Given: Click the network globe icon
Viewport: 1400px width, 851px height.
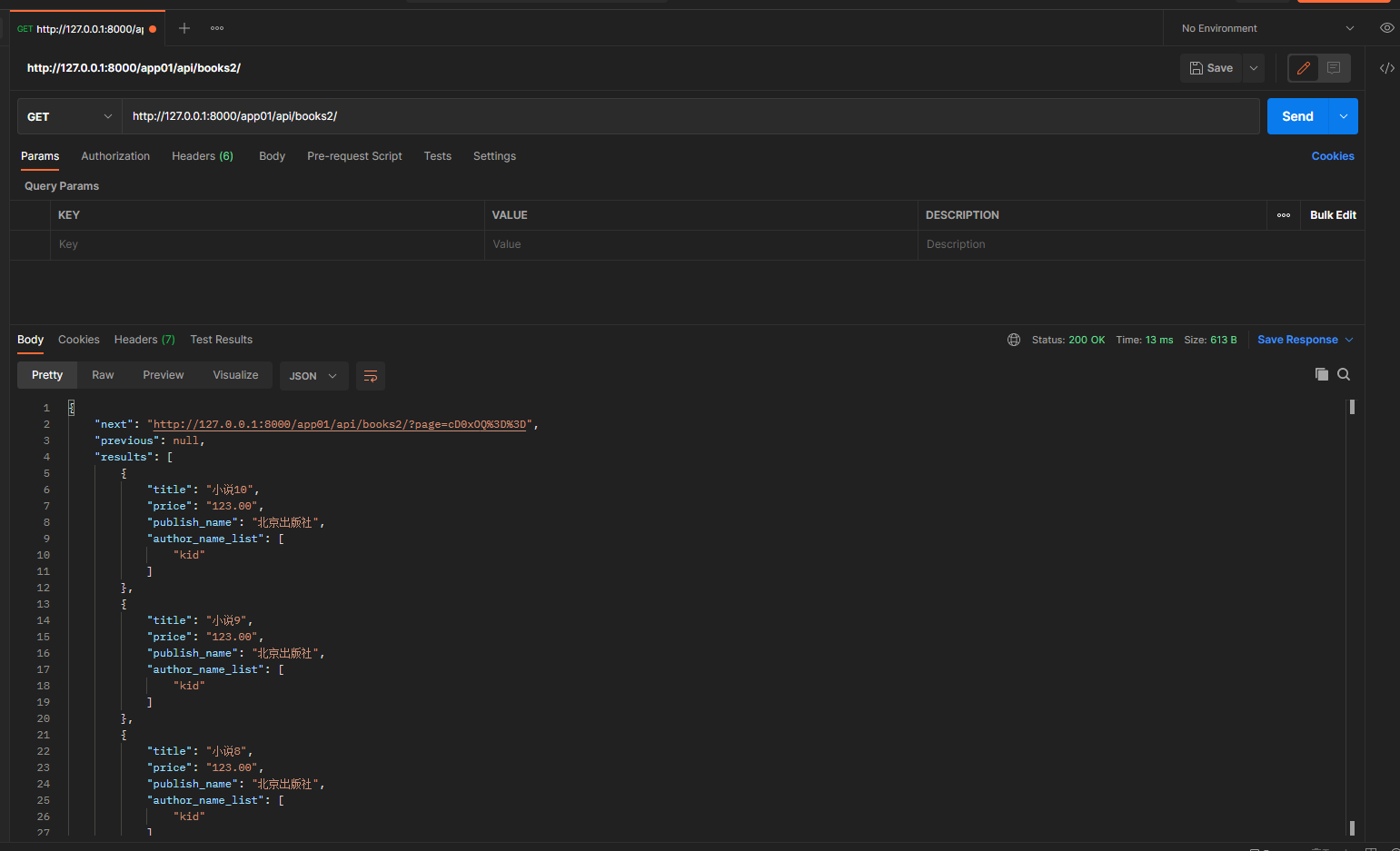Looking at the screenshot, I should [1014, 340].
